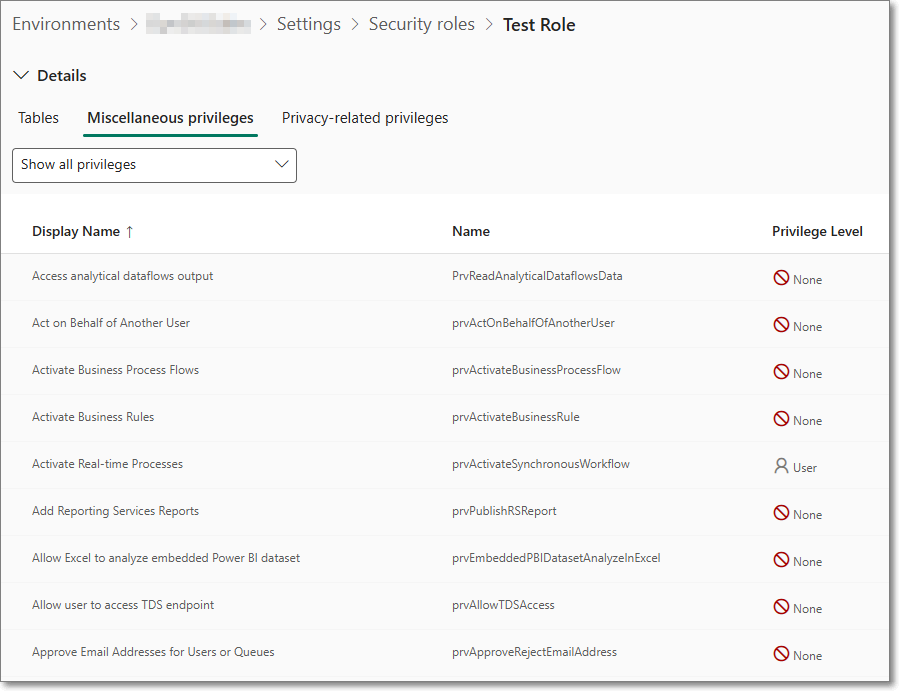
Task: Click None icon for Activate Business Rules
Action: 781,419
